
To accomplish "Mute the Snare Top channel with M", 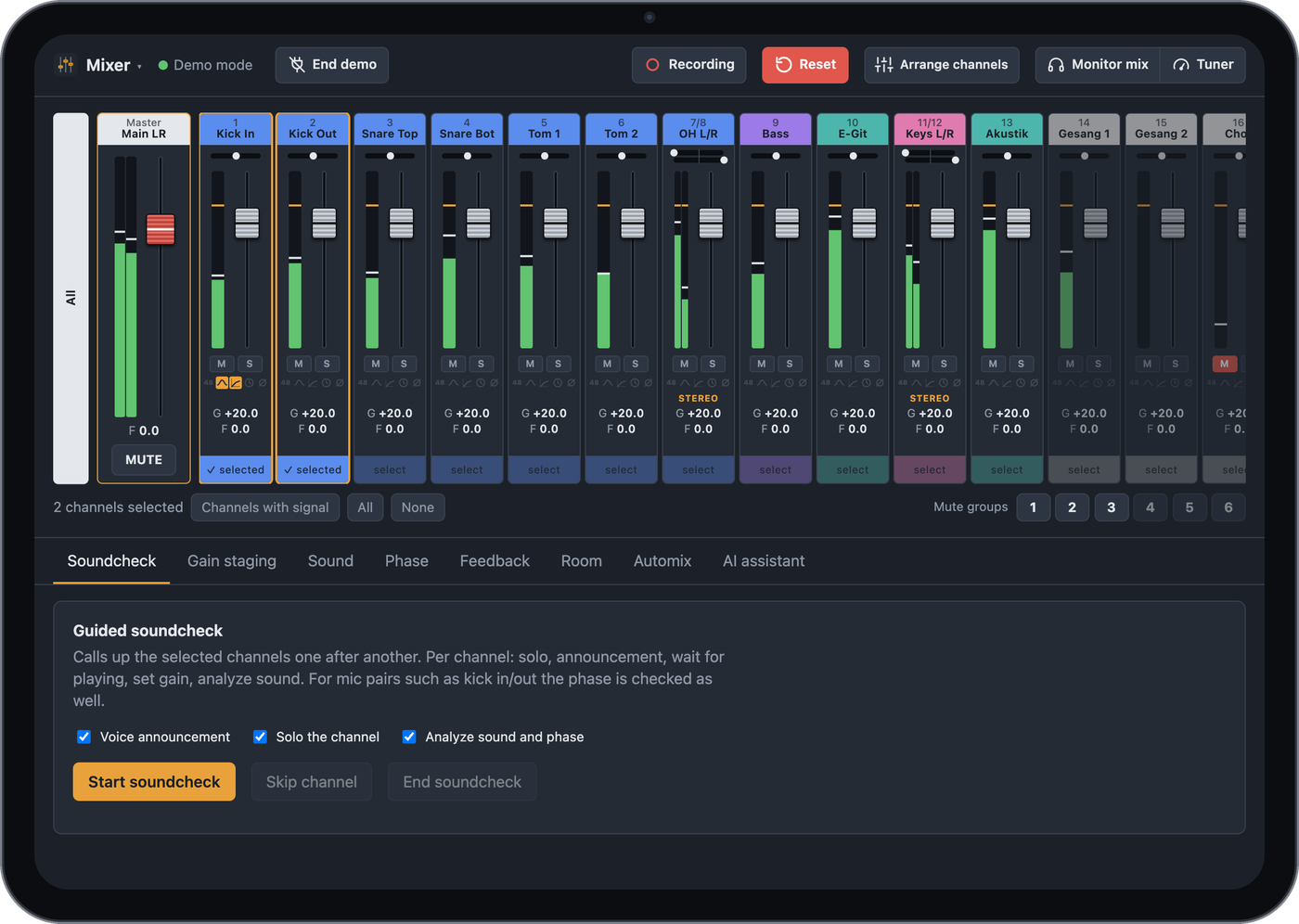I will (x=376, y=364).
